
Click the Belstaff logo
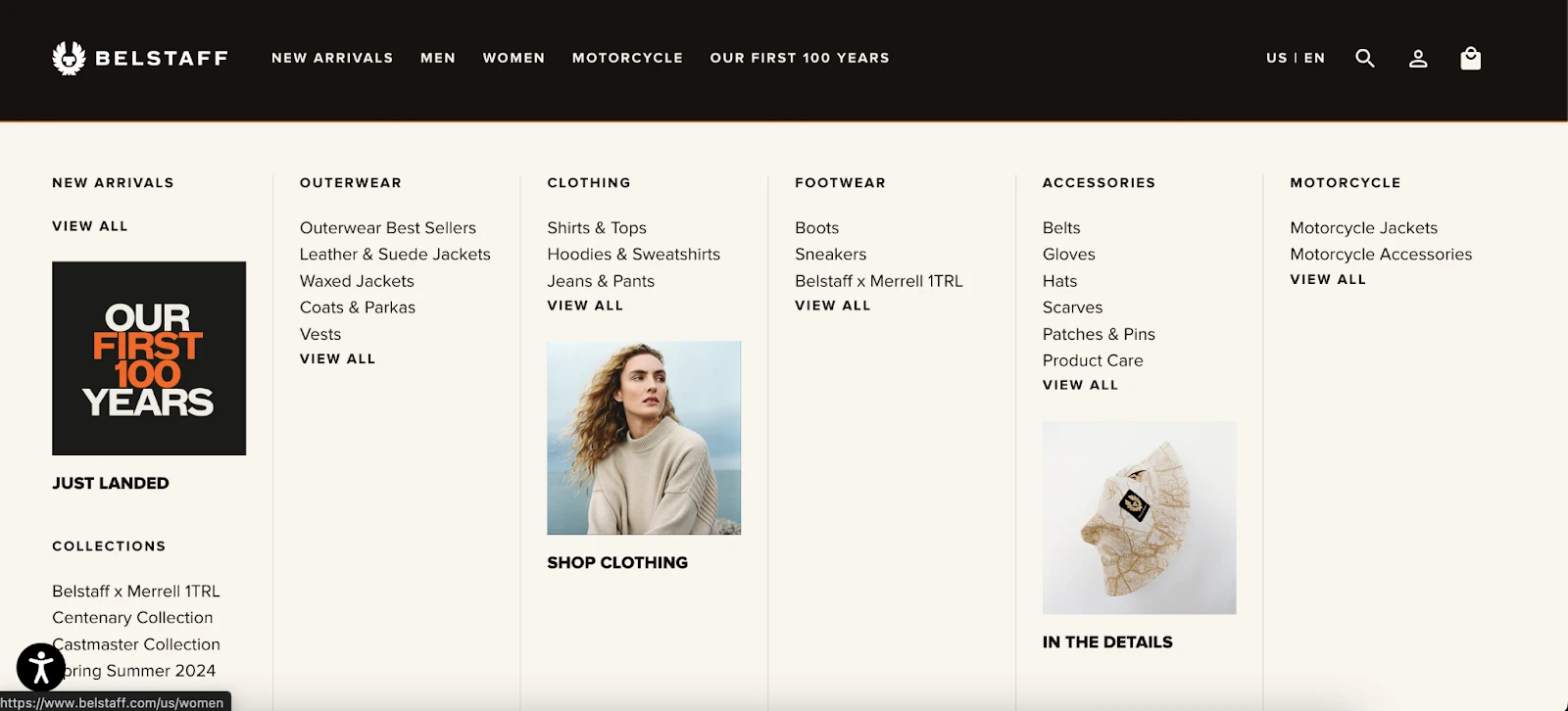[x=140, y=58]
